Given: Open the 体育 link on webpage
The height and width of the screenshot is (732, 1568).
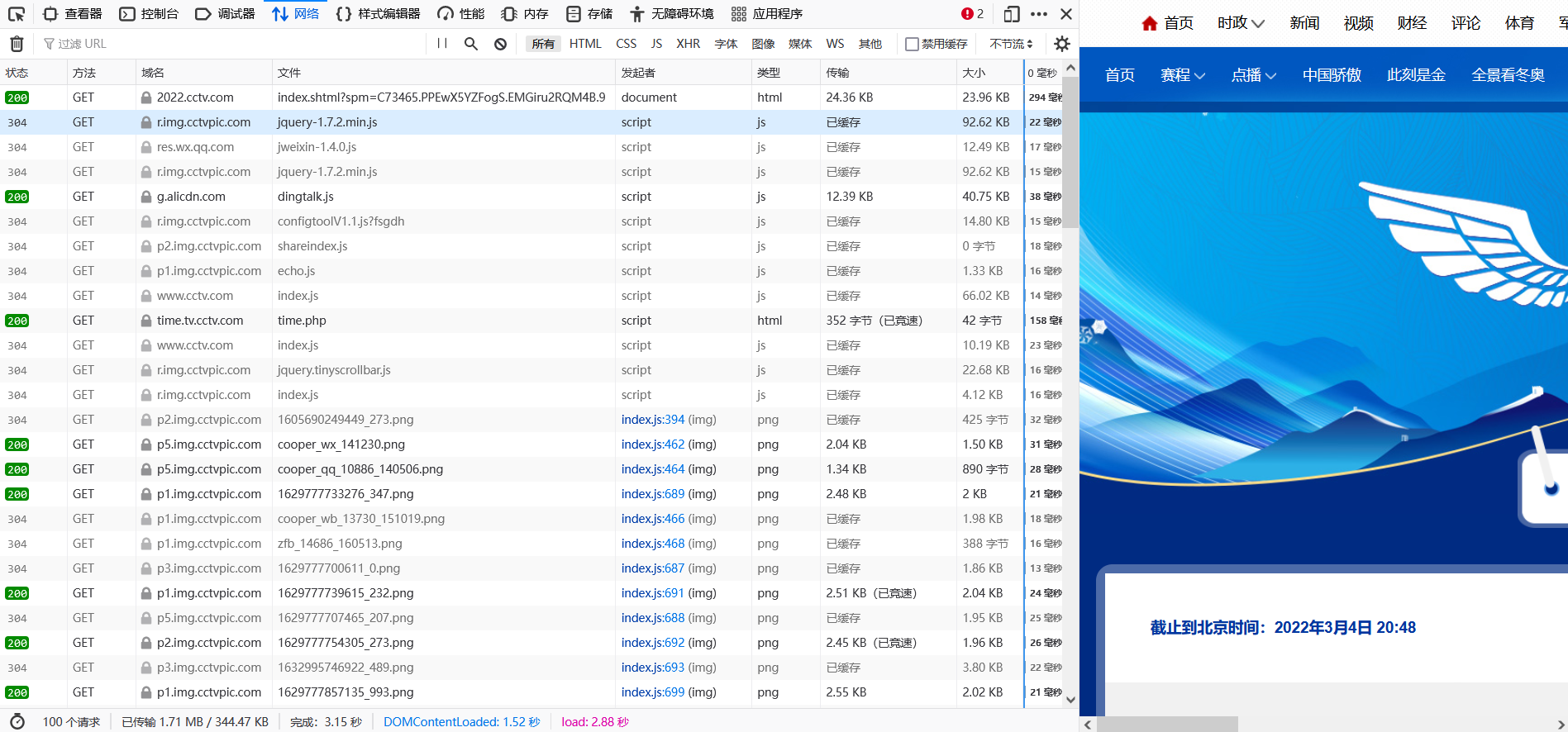Looking at the screenshot, I should pos(1519,23).
